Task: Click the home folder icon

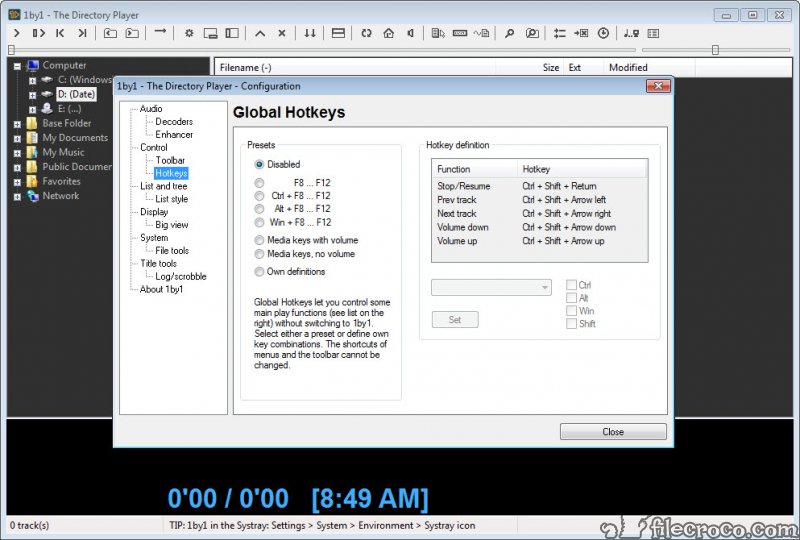Action: 389,33
